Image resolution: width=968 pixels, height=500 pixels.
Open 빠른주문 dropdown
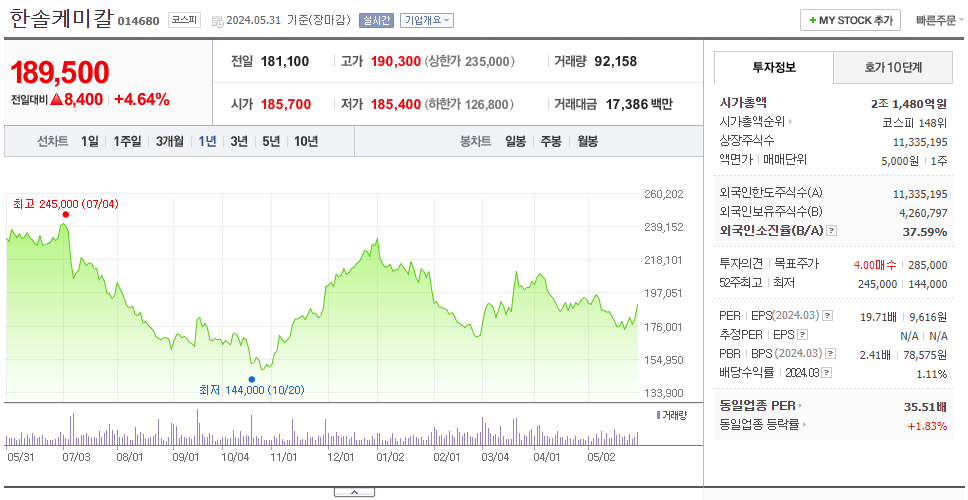click(940, 20)
